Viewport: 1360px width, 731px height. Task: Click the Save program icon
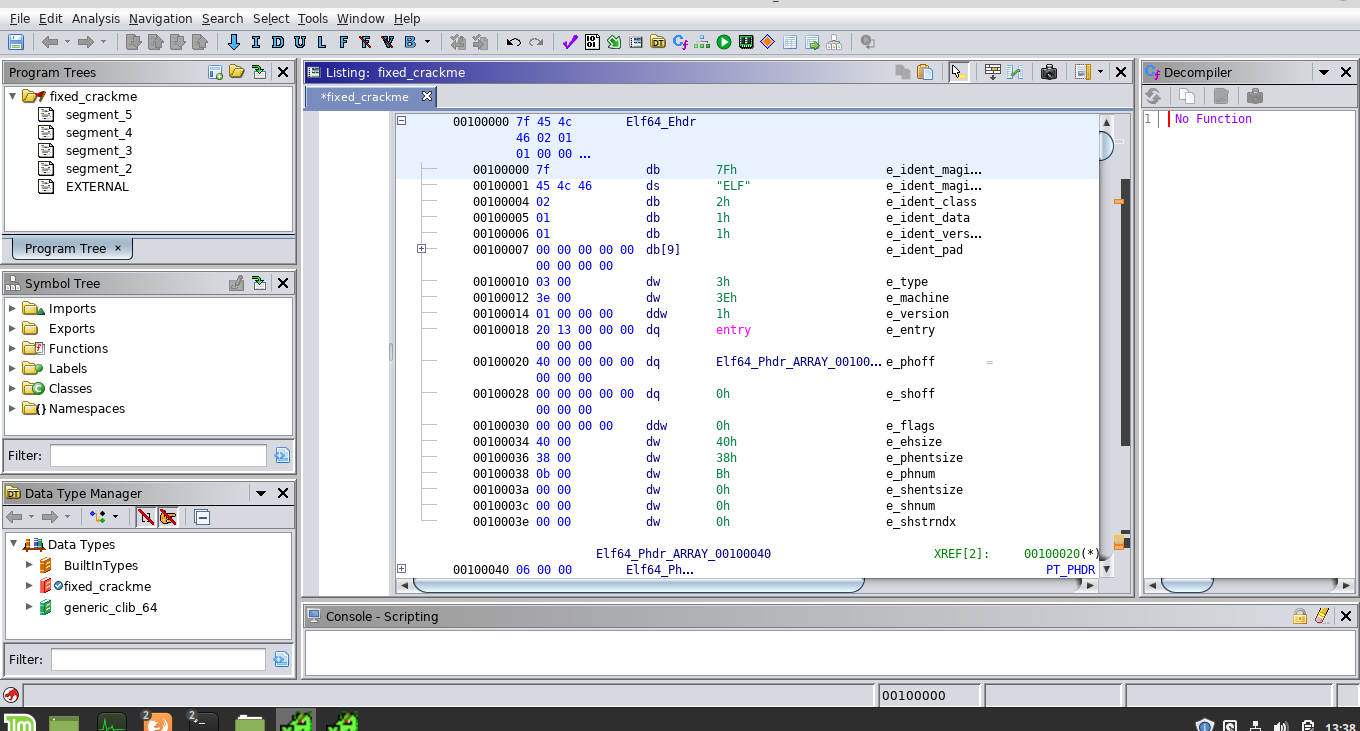(16, 42)
